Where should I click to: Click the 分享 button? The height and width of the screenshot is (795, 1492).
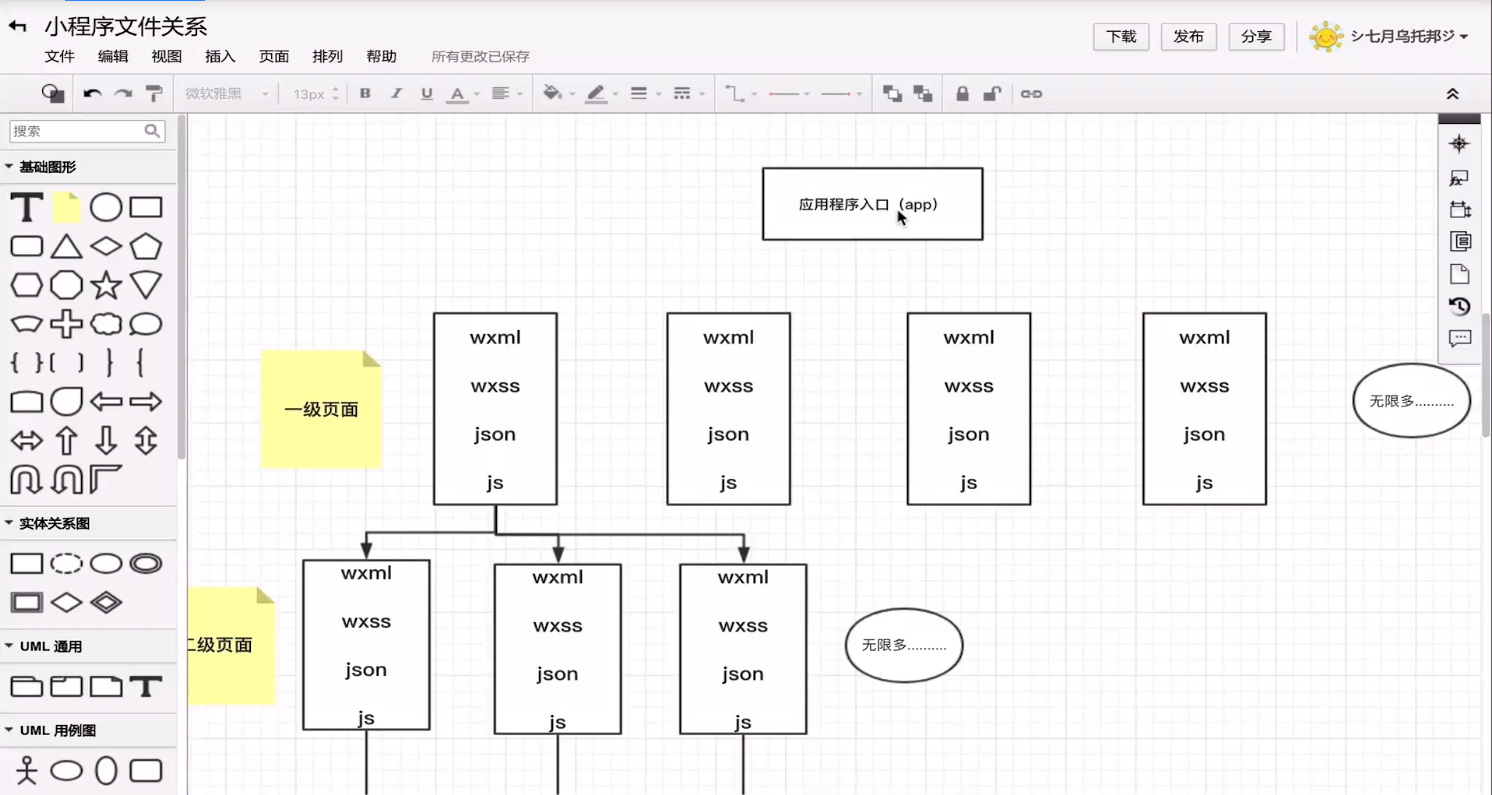[1256, 37]
